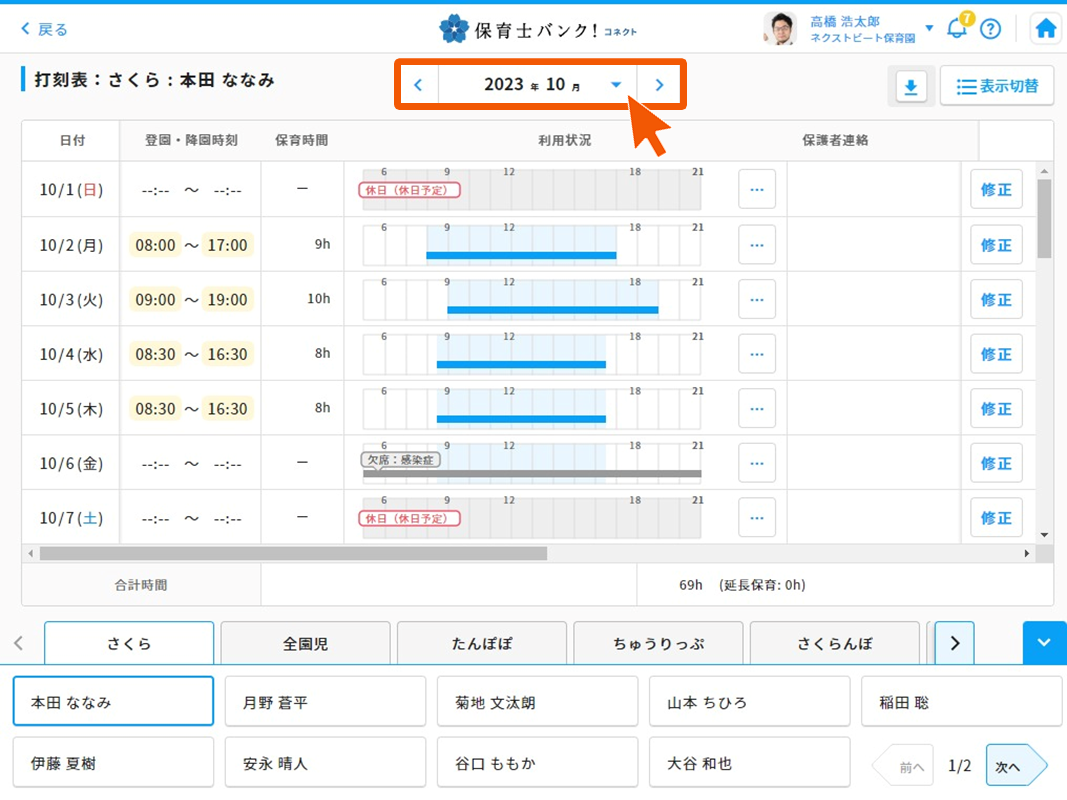Click the 表示切替 button
The height and width of the screenshot is (800, 1067).
(x=996, y=87)
